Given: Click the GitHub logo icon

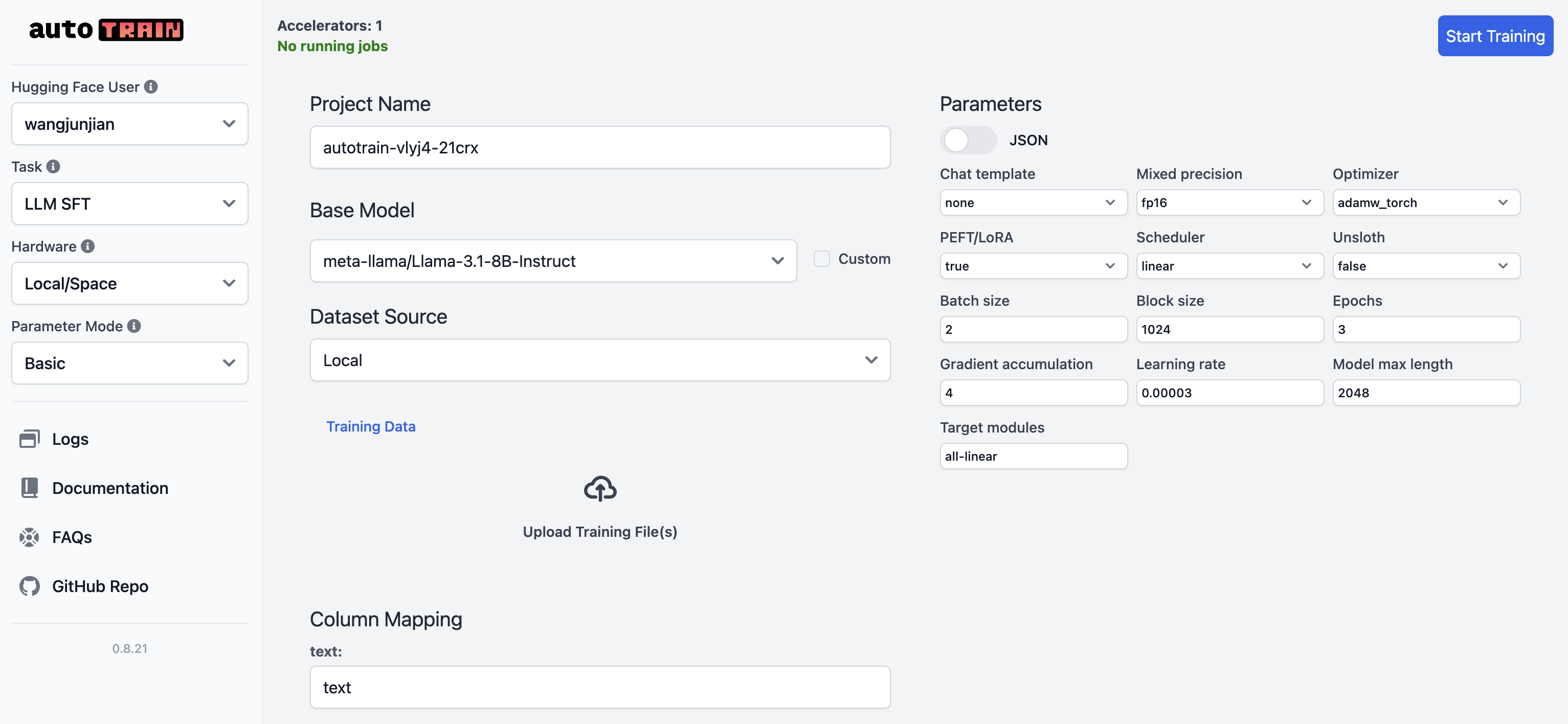Looking at the screenshot, I should 29,586.
